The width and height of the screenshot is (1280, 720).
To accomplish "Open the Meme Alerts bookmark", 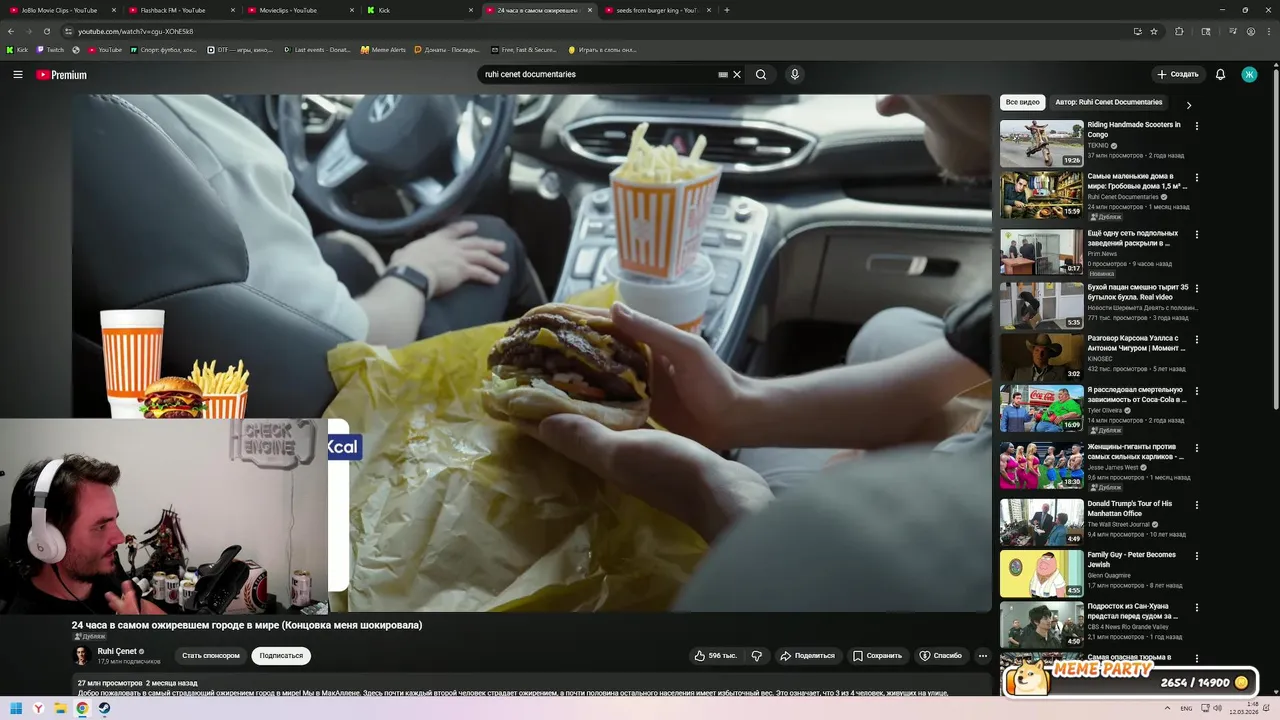I will pos(383,50).
